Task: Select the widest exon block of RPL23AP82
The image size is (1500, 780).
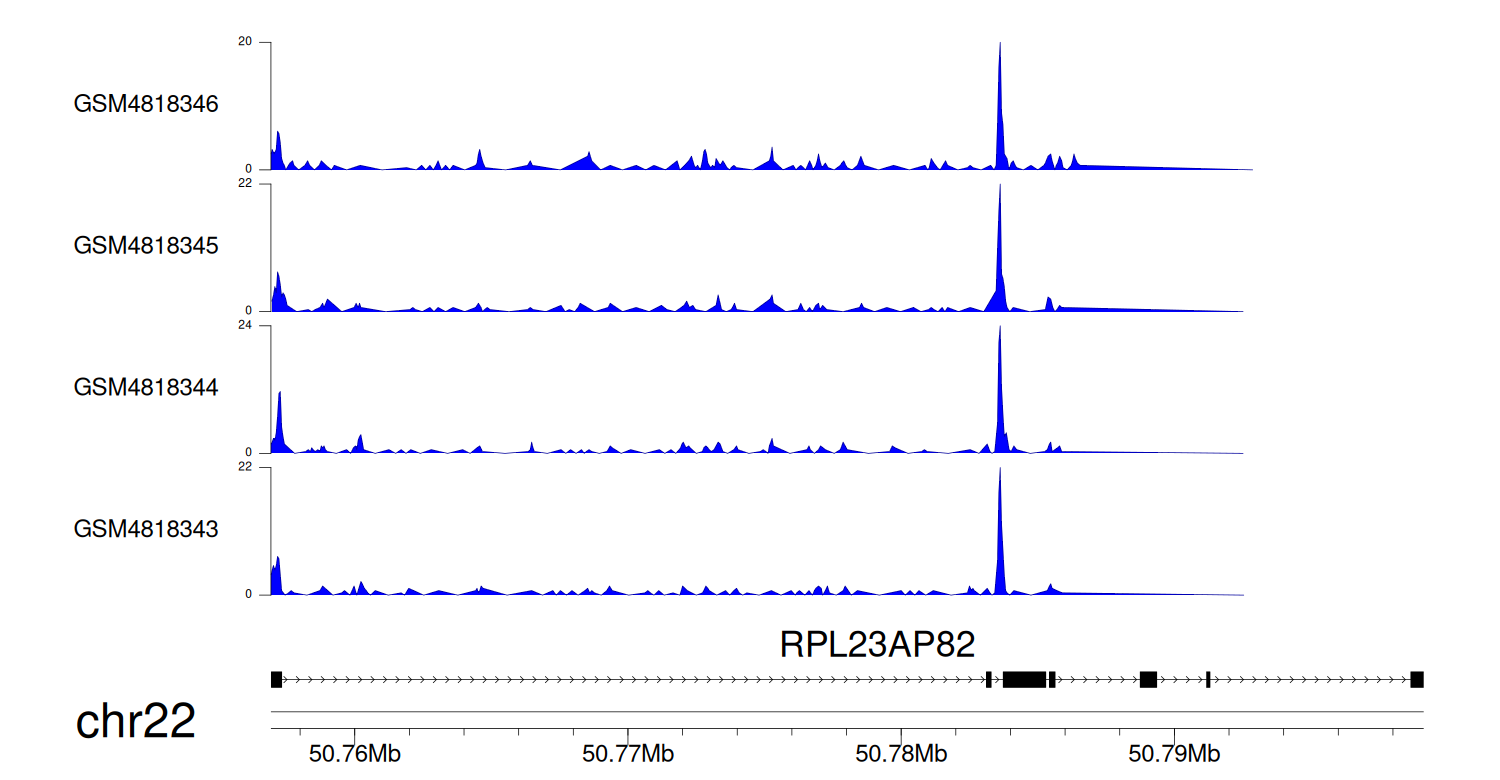Action: [1024, 680]
